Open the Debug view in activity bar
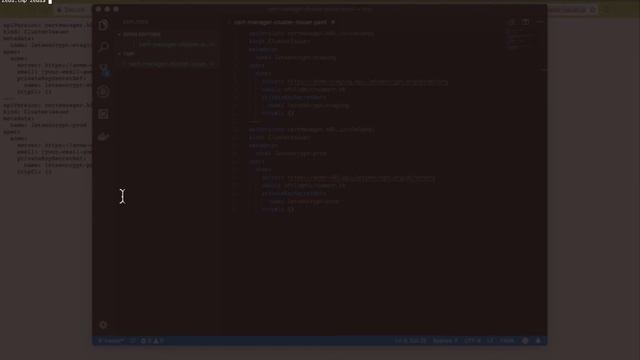 [103, 92]
